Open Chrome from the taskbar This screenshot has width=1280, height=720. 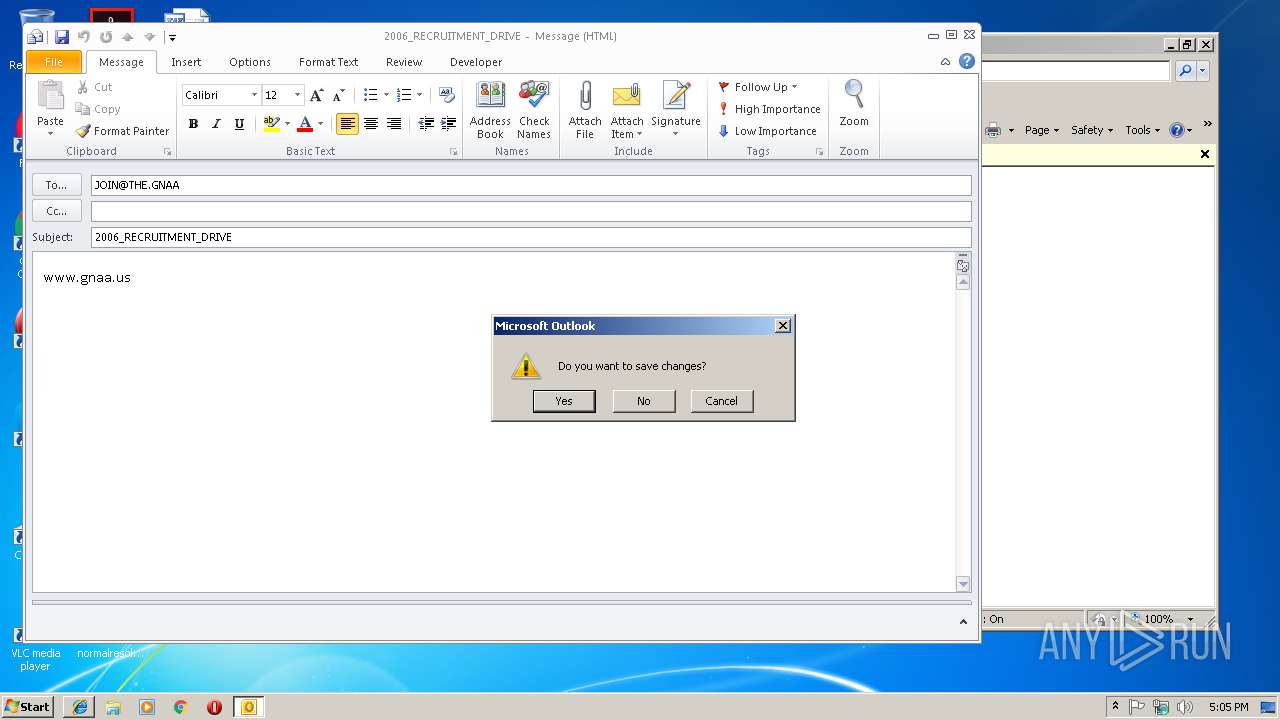(x=181, y=707)
